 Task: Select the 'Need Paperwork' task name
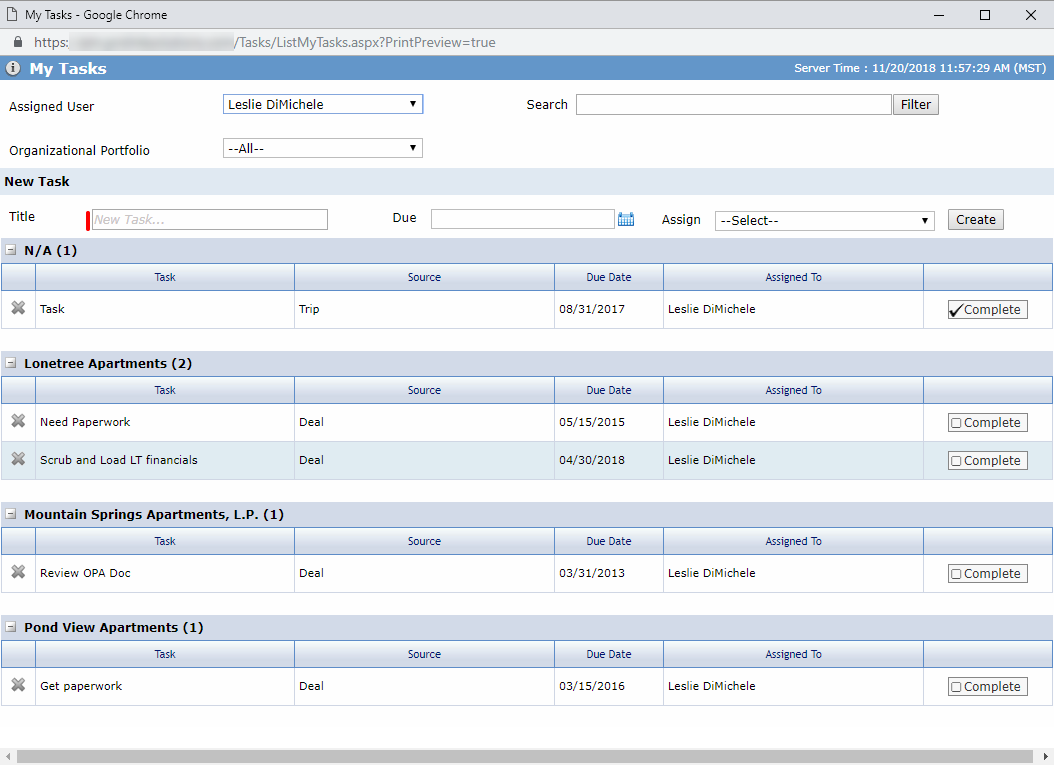click(x=85, y=422)
